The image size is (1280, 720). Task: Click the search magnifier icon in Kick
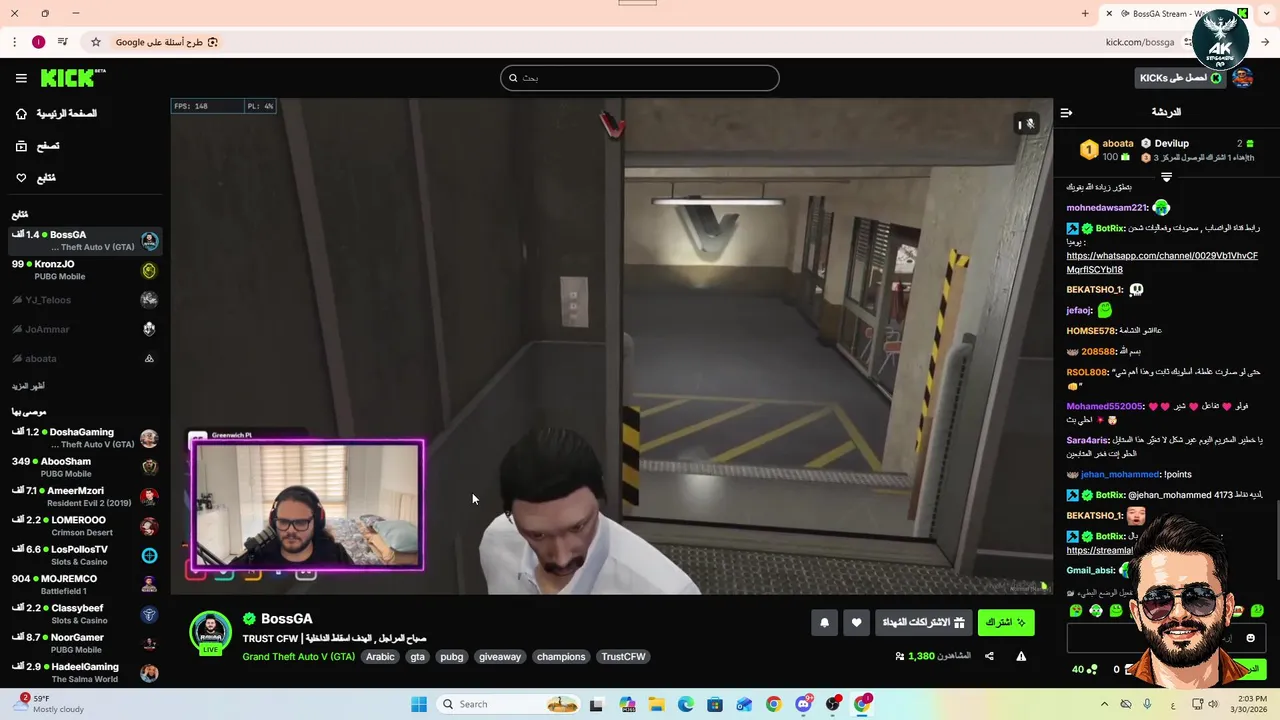click(513, 78)
